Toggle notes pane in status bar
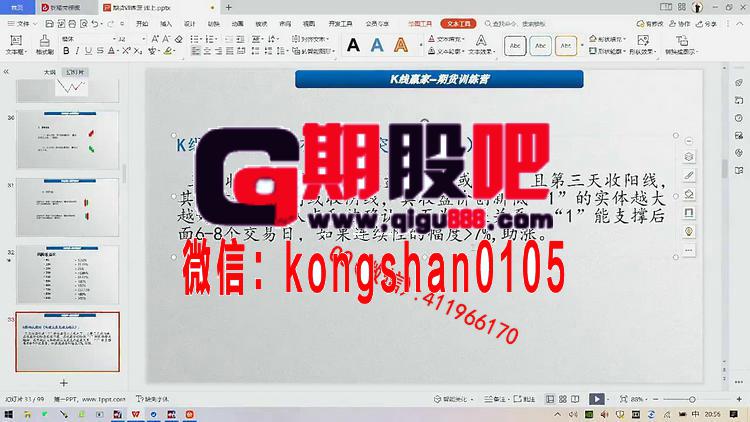 pyautogui.click(x=496, y=399)
